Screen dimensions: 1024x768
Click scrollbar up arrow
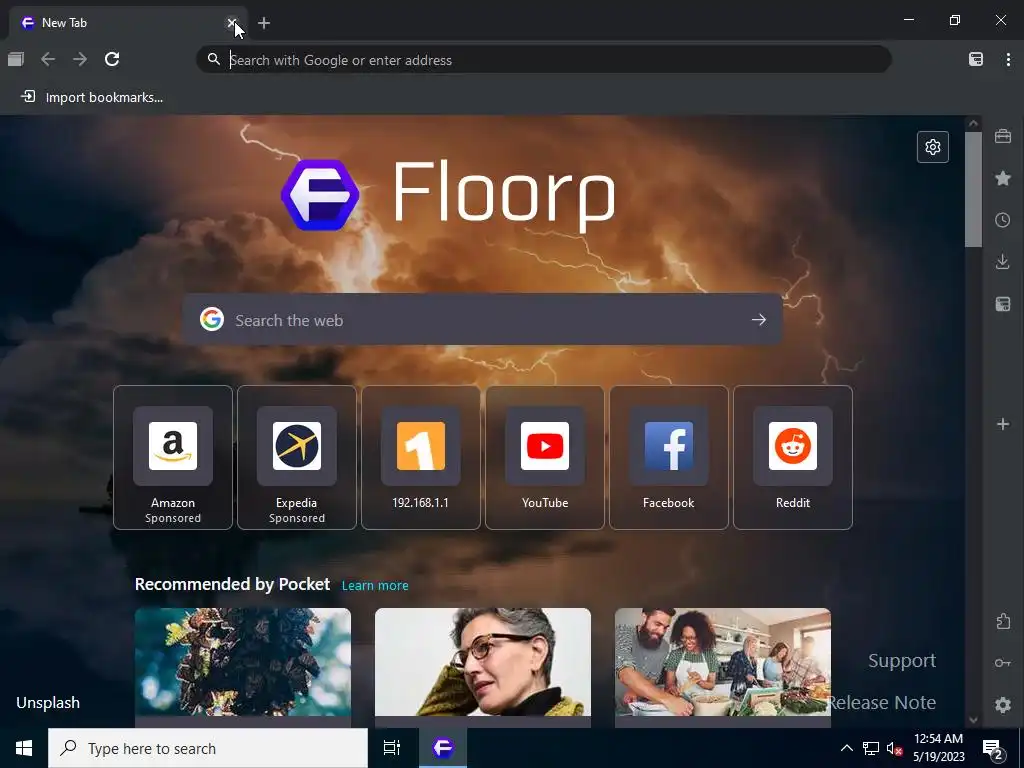click(x=974, y=123)
